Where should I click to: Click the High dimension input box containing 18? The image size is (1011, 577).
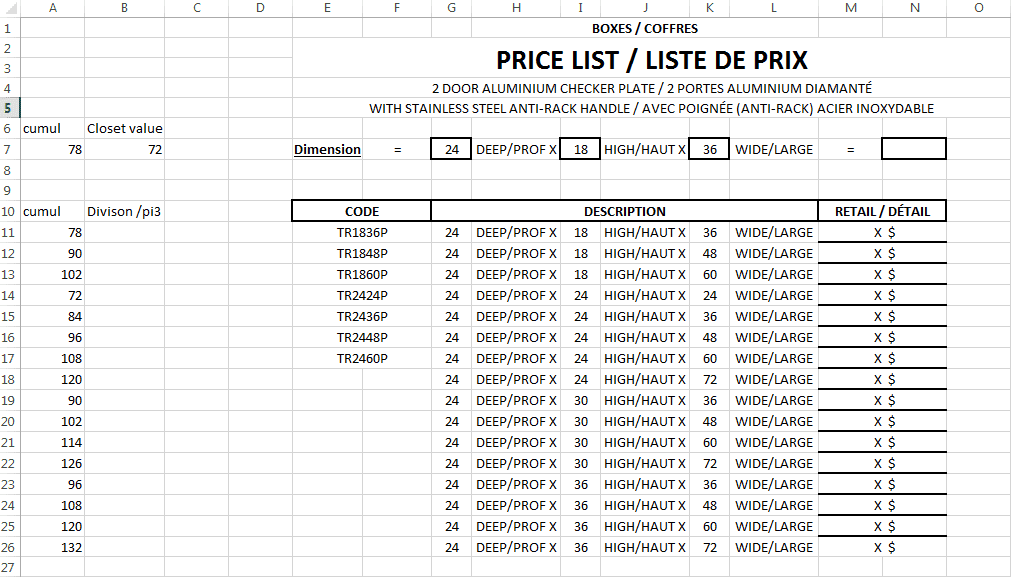[x=580, y=149]
